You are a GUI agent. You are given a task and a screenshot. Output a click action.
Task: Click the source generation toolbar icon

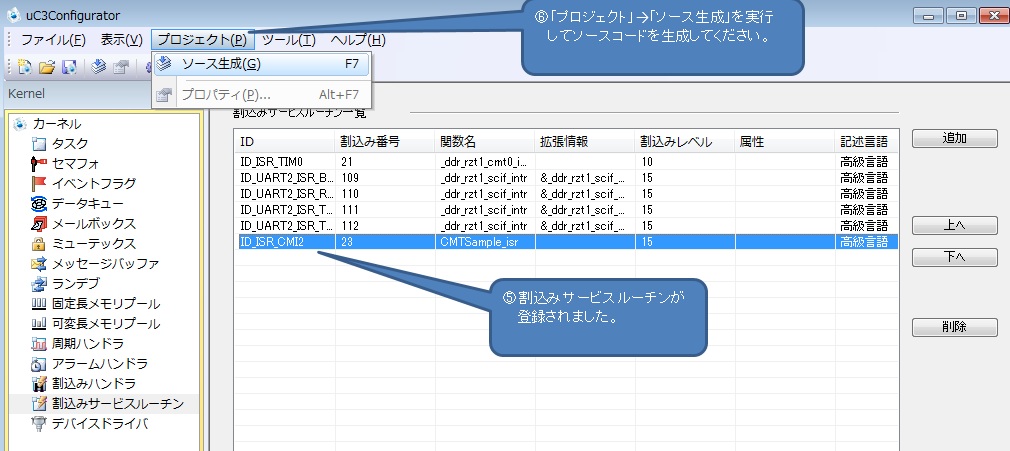point(98,67)
